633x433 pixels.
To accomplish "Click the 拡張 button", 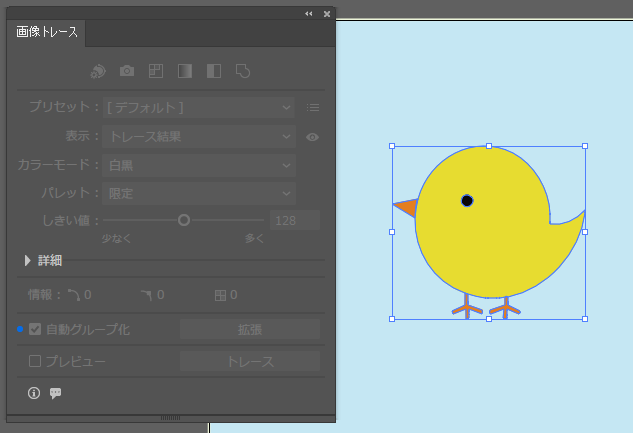I will (x=250, y=329).
